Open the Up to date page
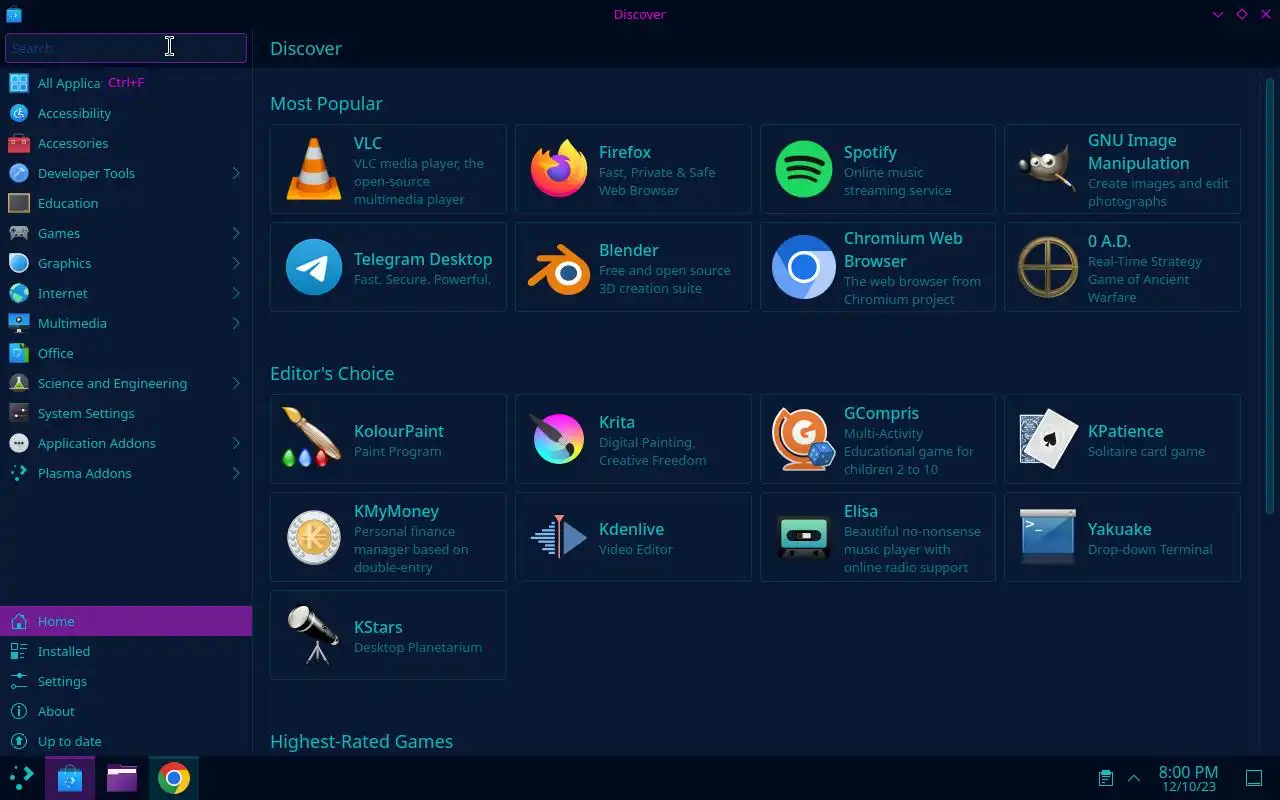Viewport: 1280px width, 800px height. [126, 741]
